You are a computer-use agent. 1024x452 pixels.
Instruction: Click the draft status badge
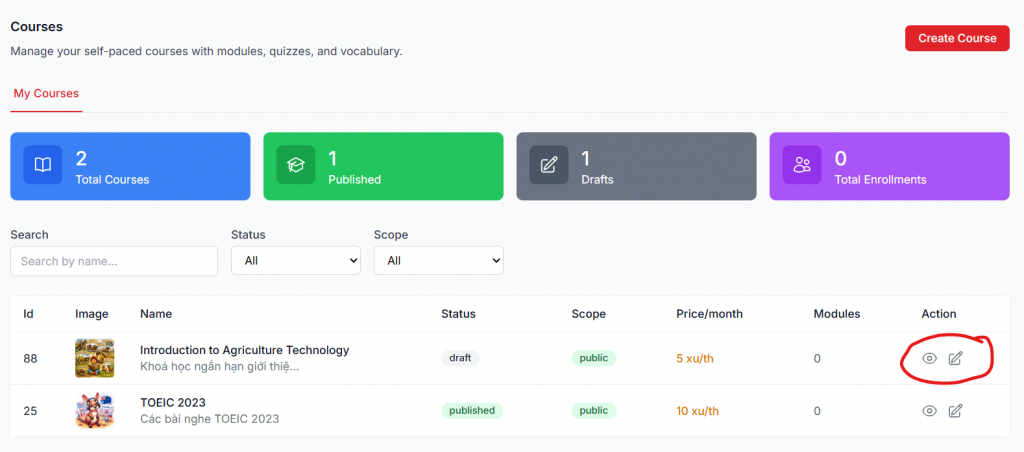click(460, 358)
